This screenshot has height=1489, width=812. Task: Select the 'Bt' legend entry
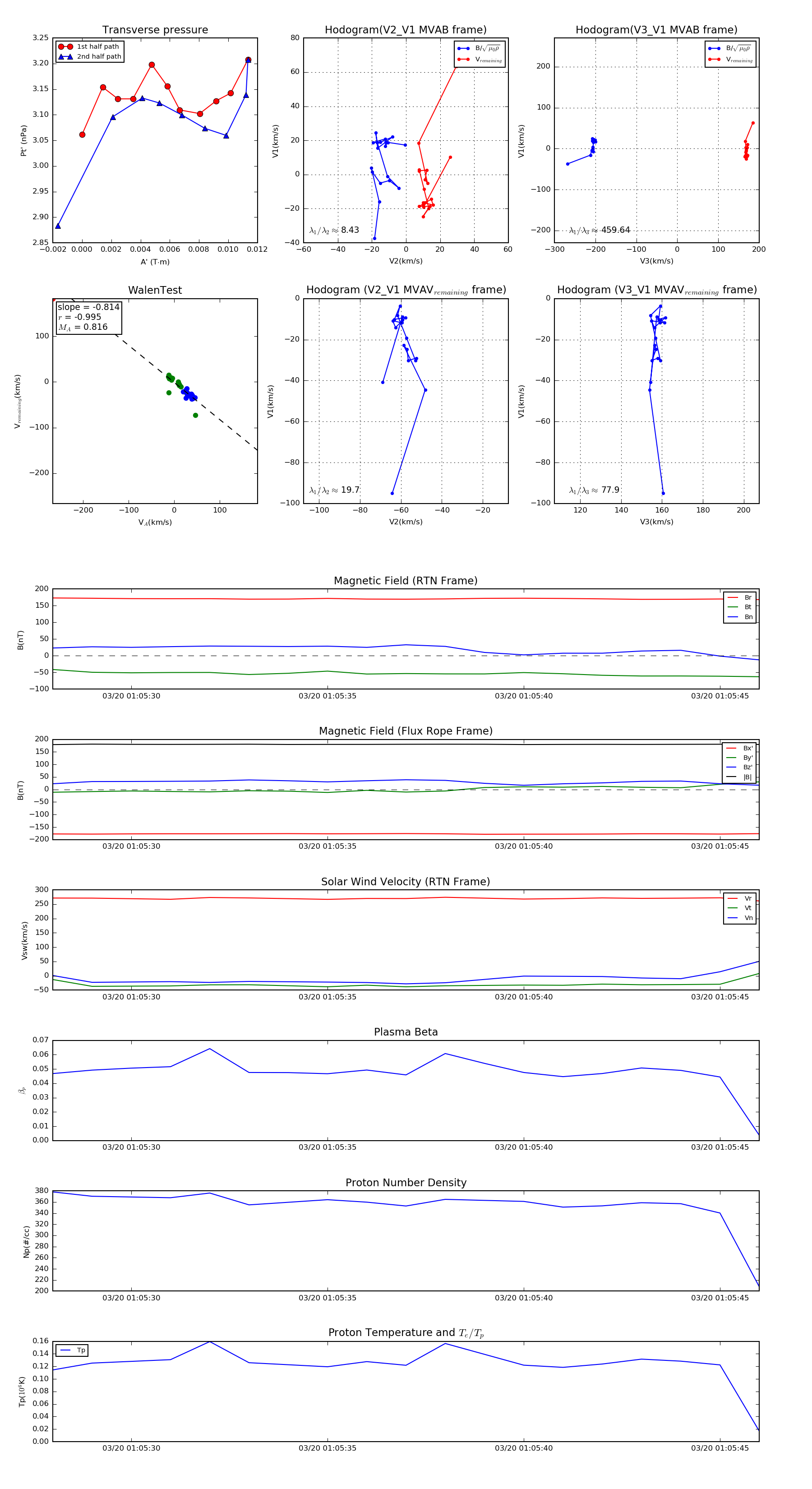740,607
